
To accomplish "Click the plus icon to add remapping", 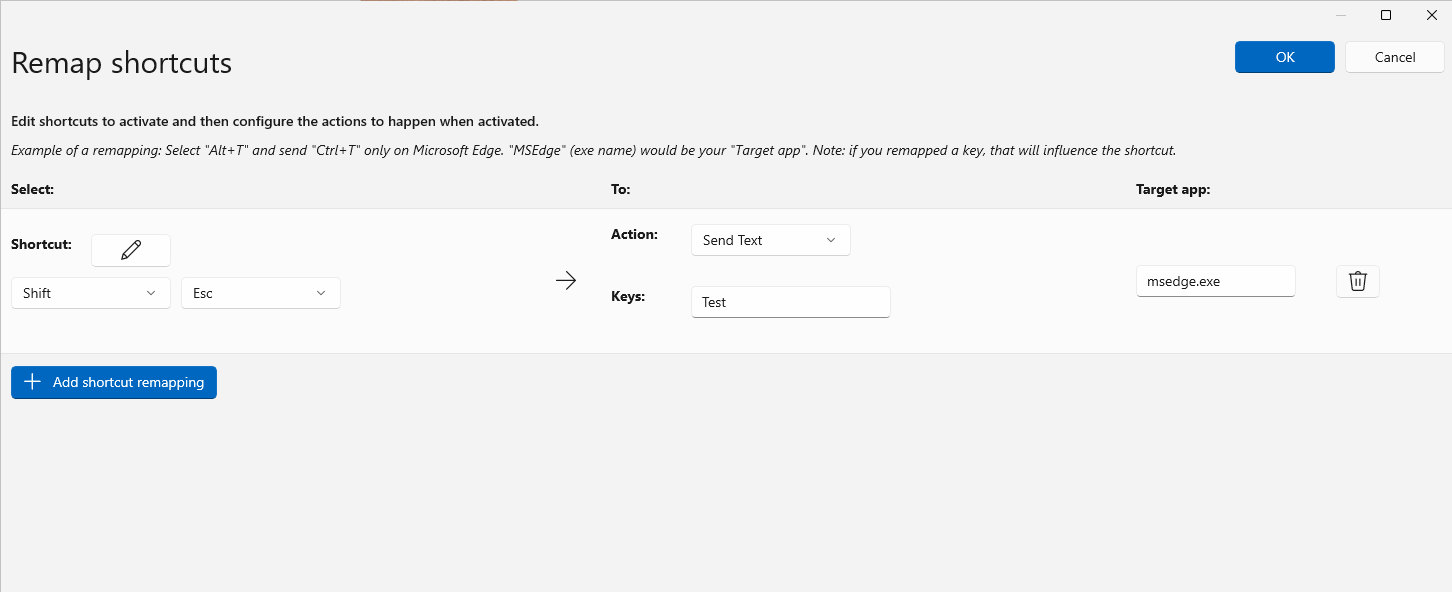I will [x=32, y=382].
